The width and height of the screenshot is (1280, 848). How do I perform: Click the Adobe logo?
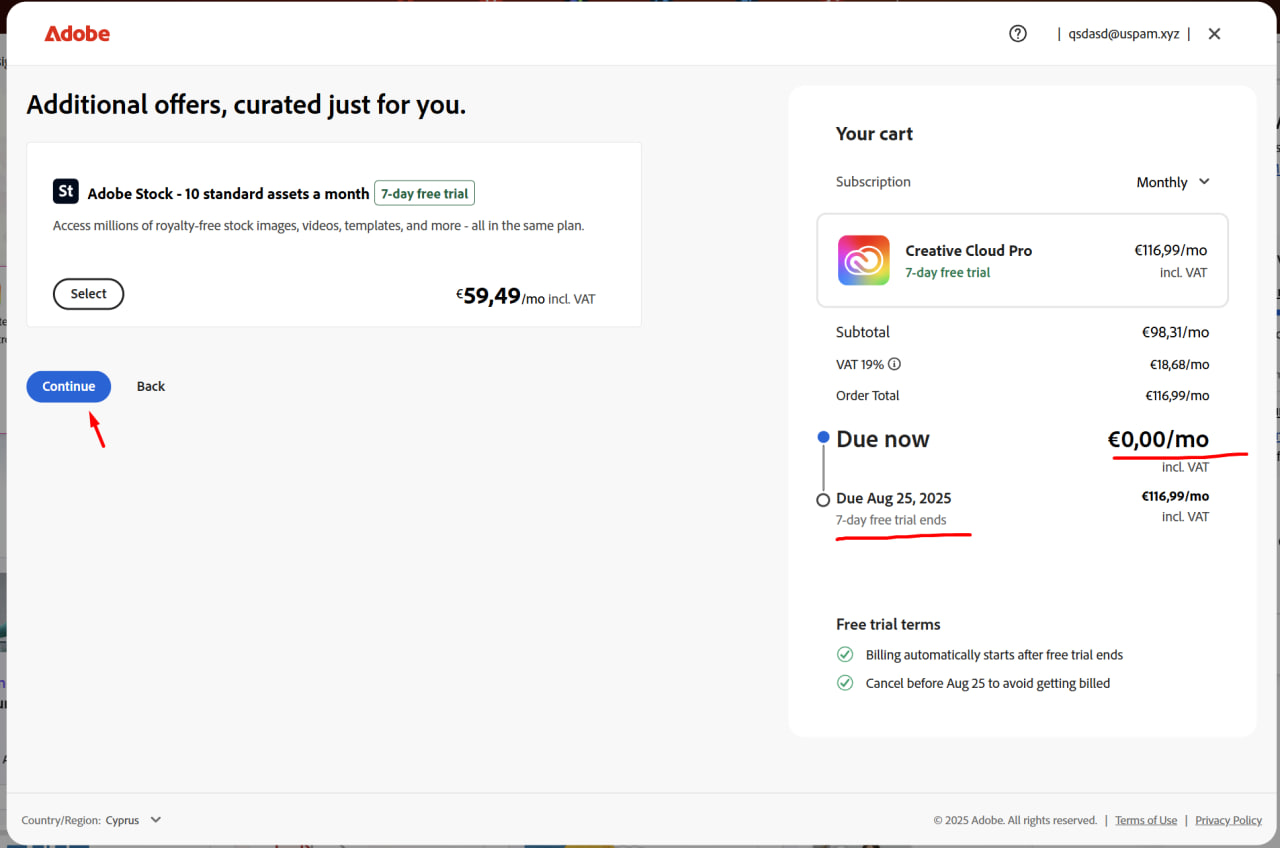pyautogui.click(x=77, y=34)
